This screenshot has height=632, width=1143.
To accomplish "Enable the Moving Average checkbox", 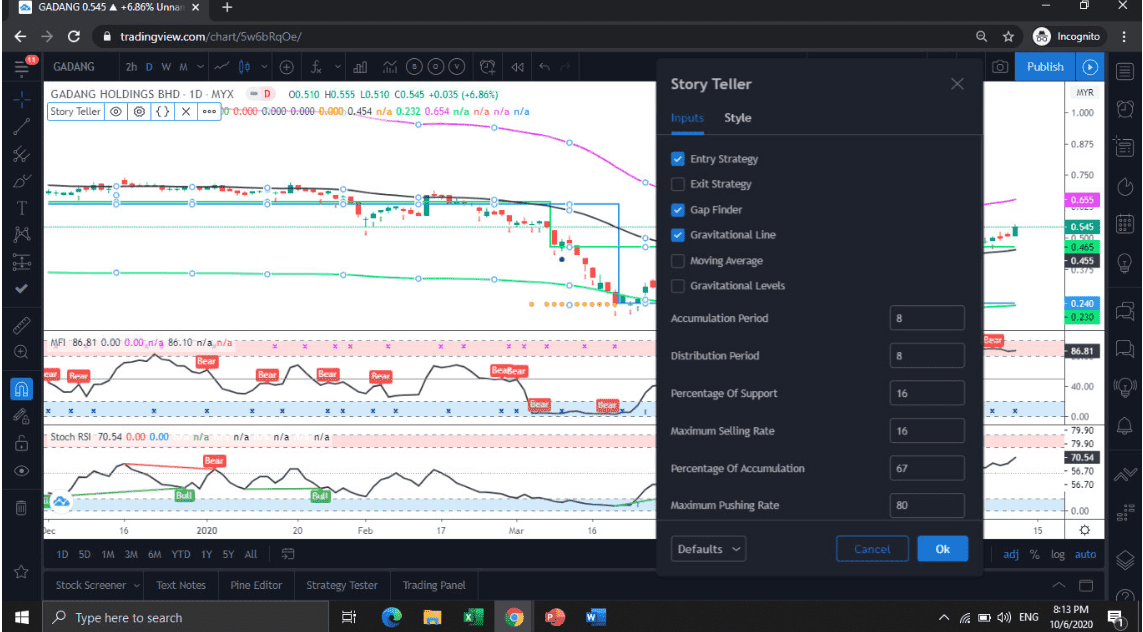I will coord(678,261).
